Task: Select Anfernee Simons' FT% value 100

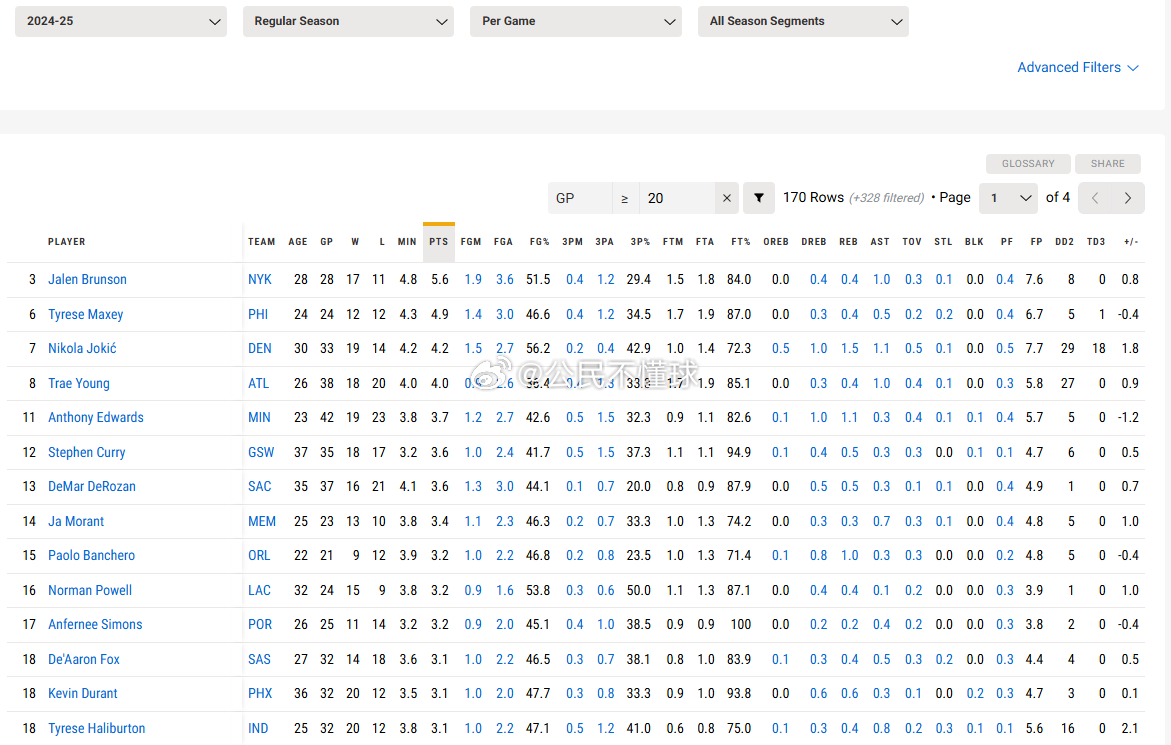Action: [x=740, y=625]
